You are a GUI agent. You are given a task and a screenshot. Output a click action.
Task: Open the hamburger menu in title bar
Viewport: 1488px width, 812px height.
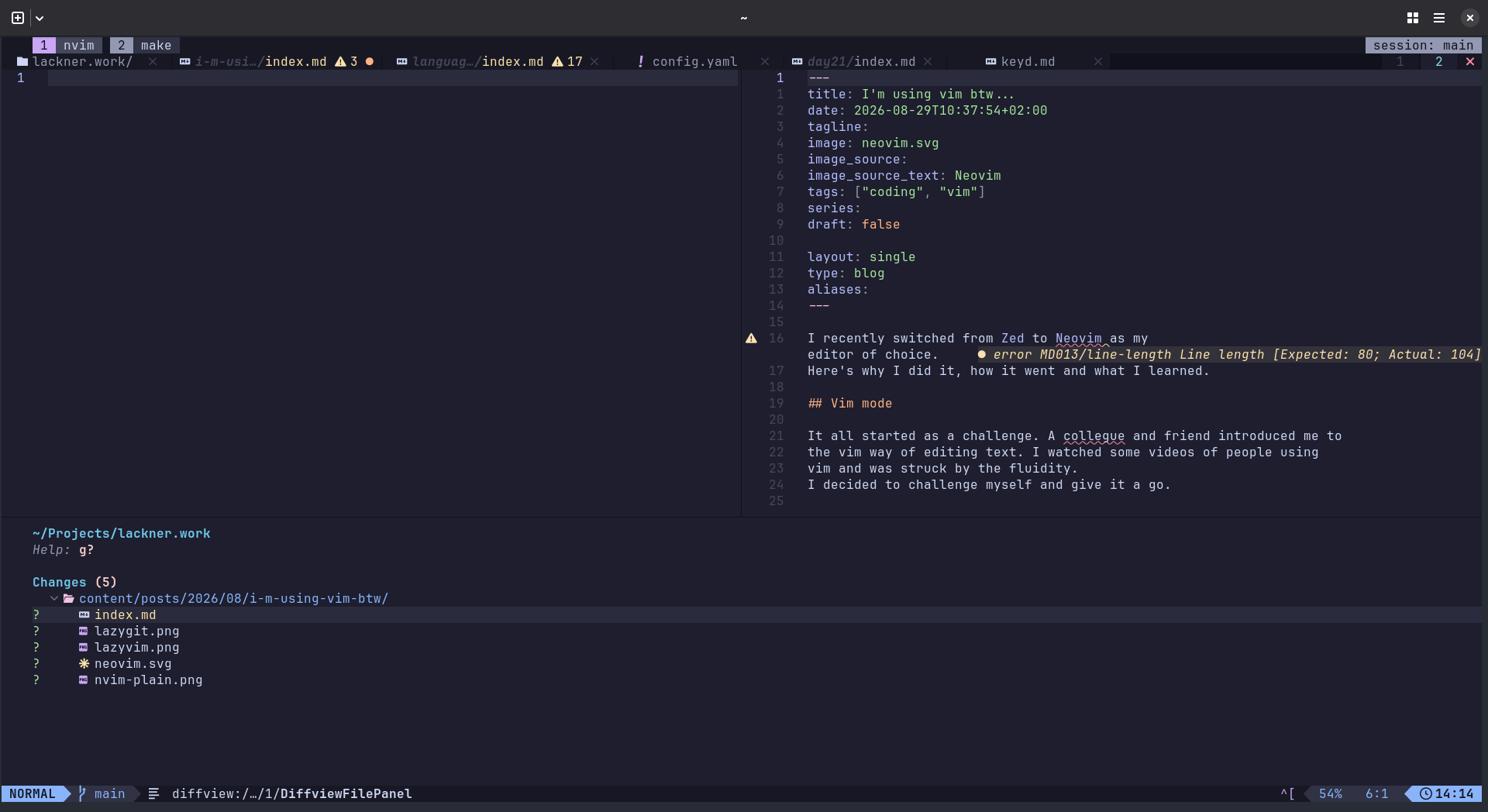[1439, 18]
